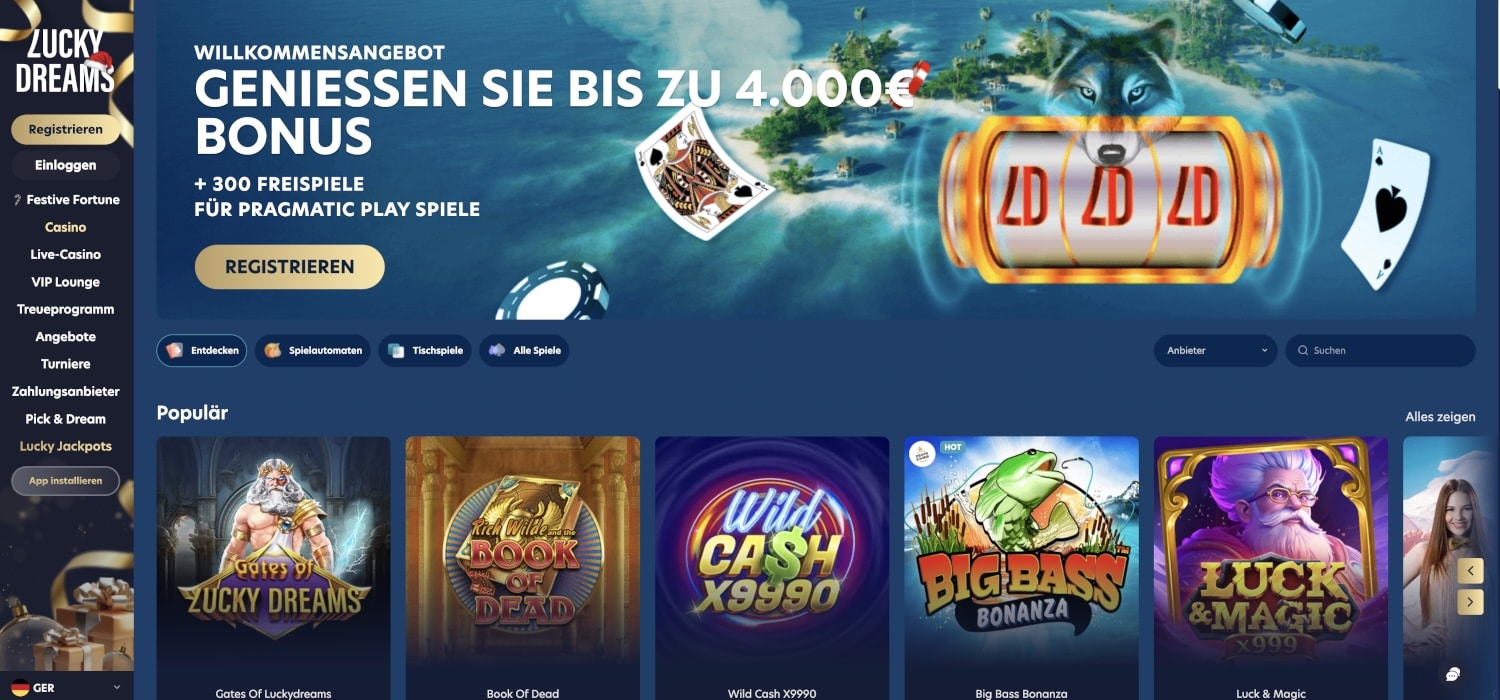Switch to the Tischspiele filter
The width and height of the screenshot is (1500, 700).
point(425,351)
